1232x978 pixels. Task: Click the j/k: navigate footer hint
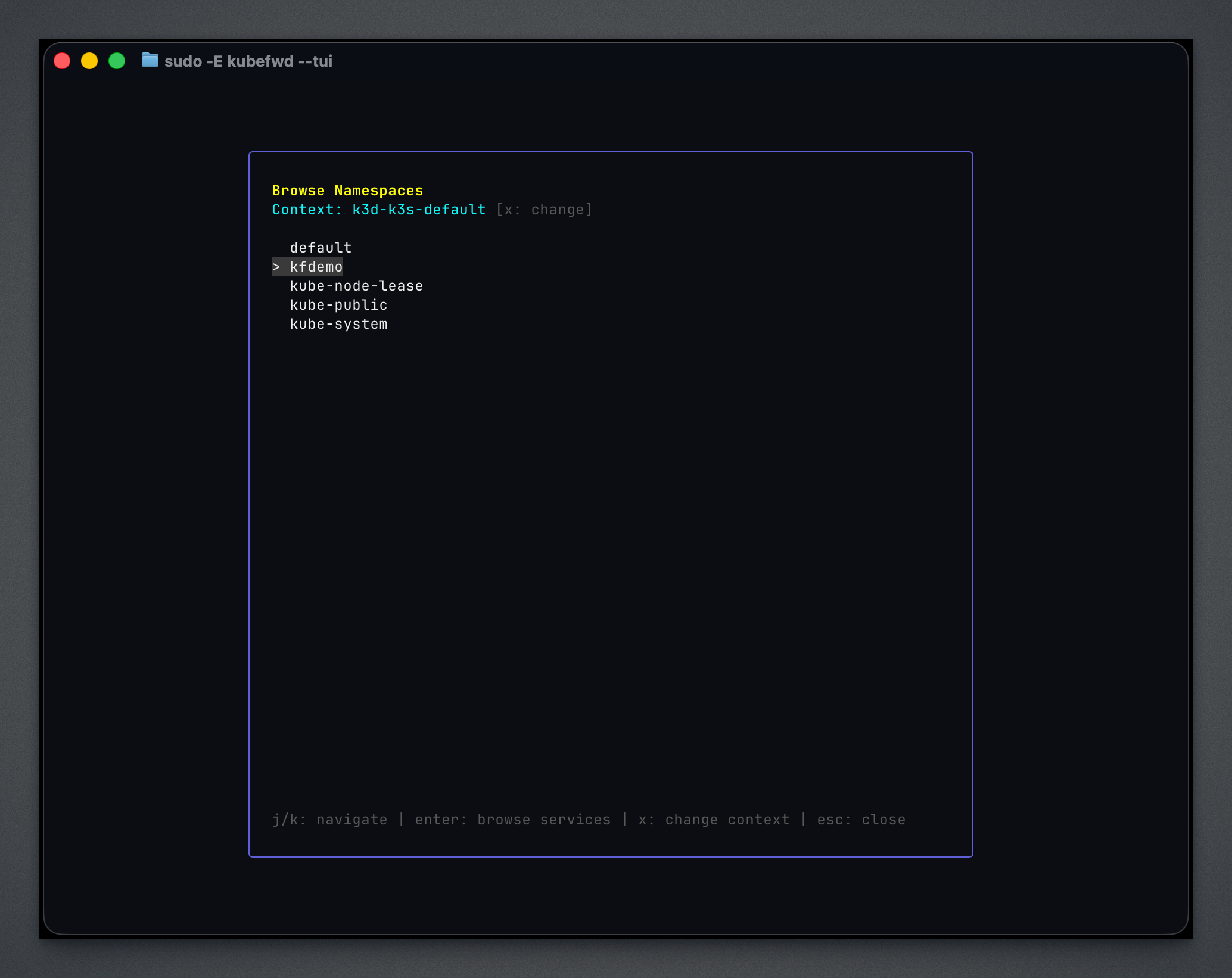click(329, 819)
